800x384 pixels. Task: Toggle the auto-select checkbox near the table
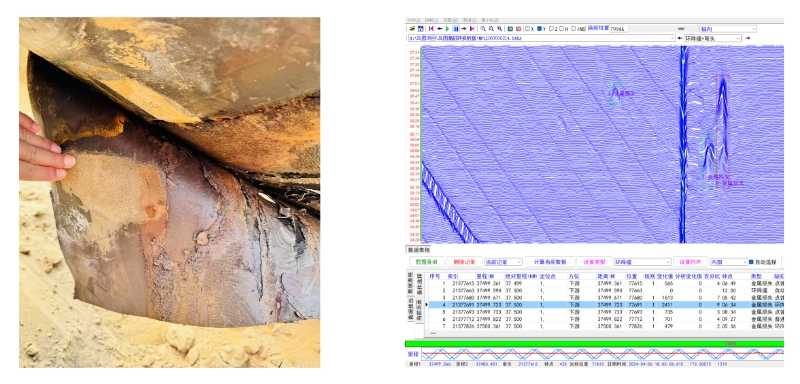[x=751, y=262]
